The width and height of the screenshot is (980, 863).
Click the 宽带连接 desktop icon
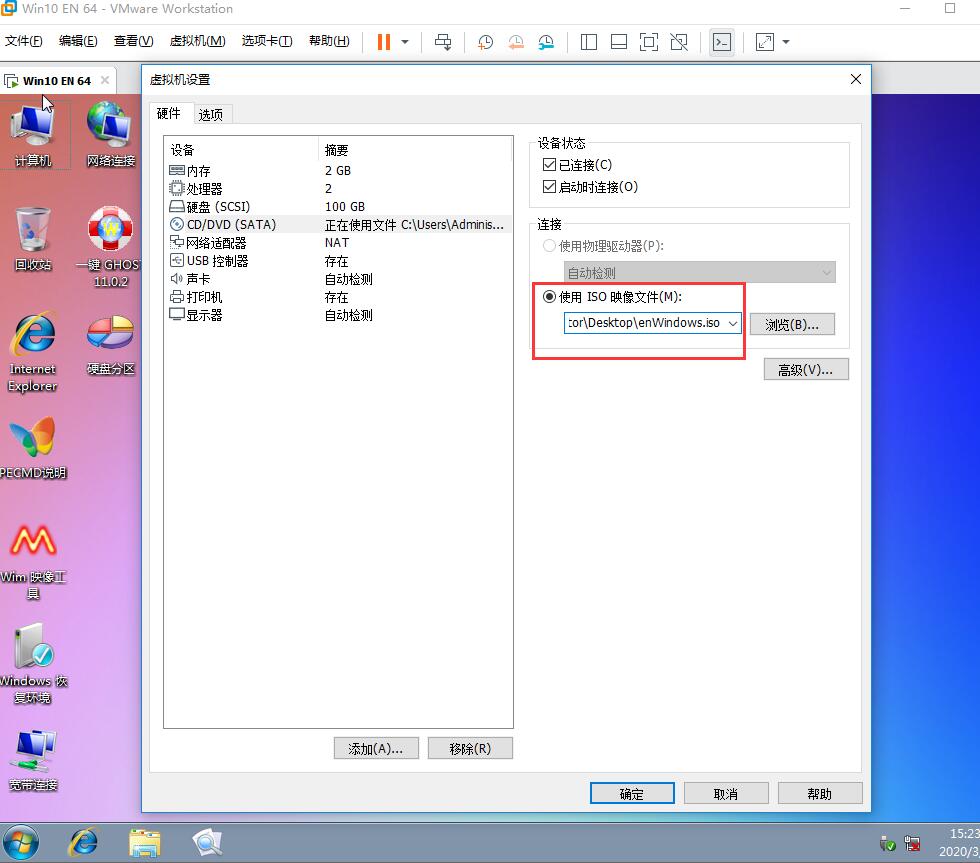[x=33, y=760]
